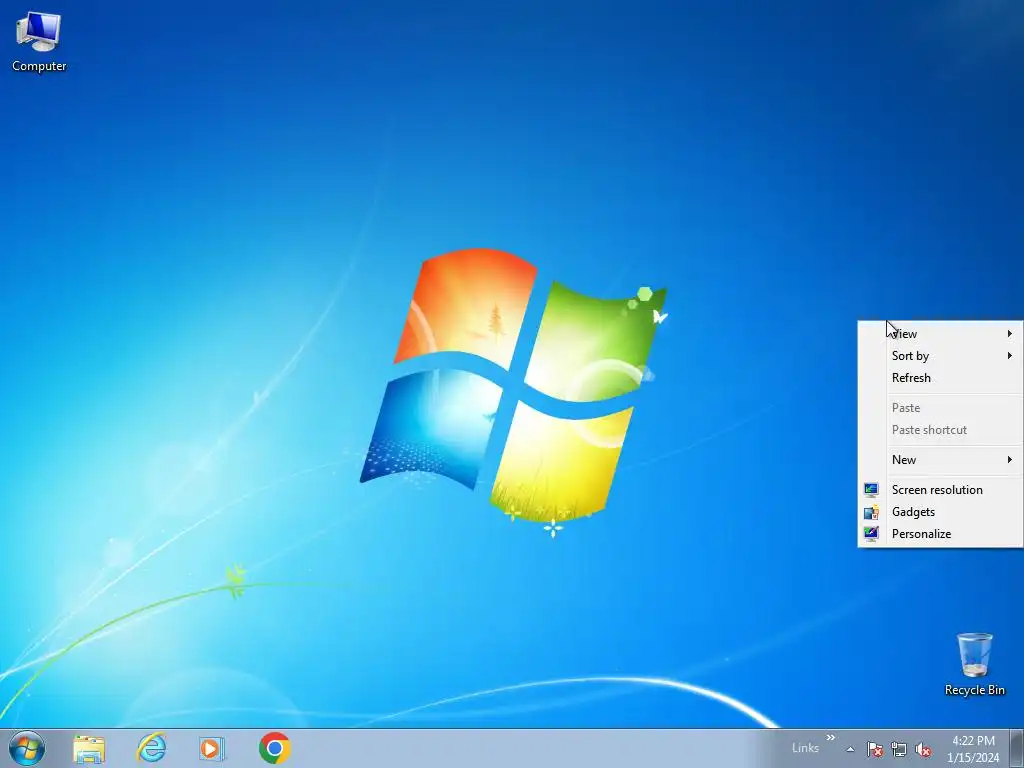The width and height of the screenshot is (1024, 768).
Task: Open Screen resolution settings
Action: 940,490
